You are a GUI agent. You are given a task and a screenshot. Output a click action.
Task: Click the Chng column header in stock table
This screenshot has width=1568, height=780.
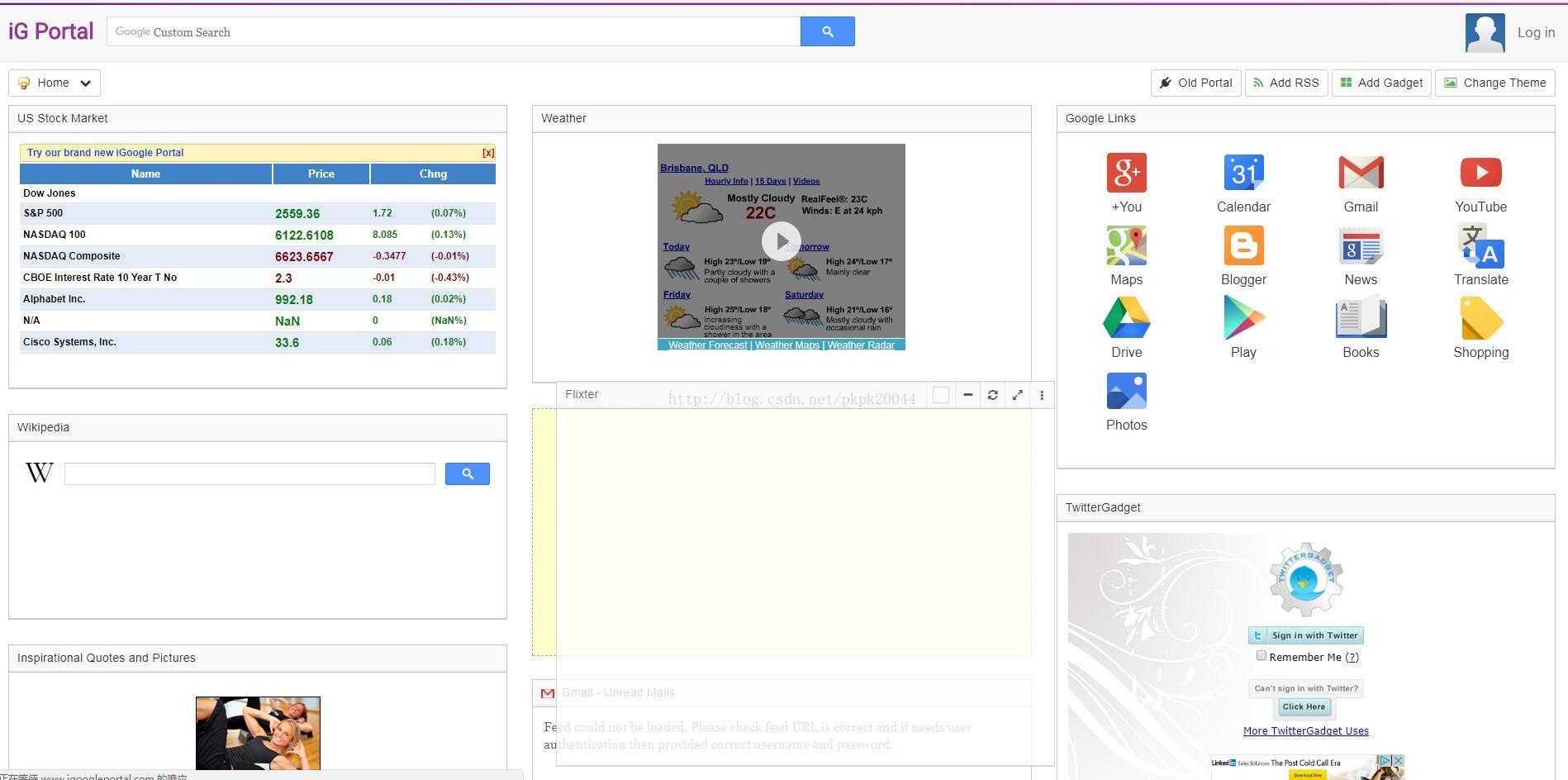pyautogui.click(x=433, y=174)
